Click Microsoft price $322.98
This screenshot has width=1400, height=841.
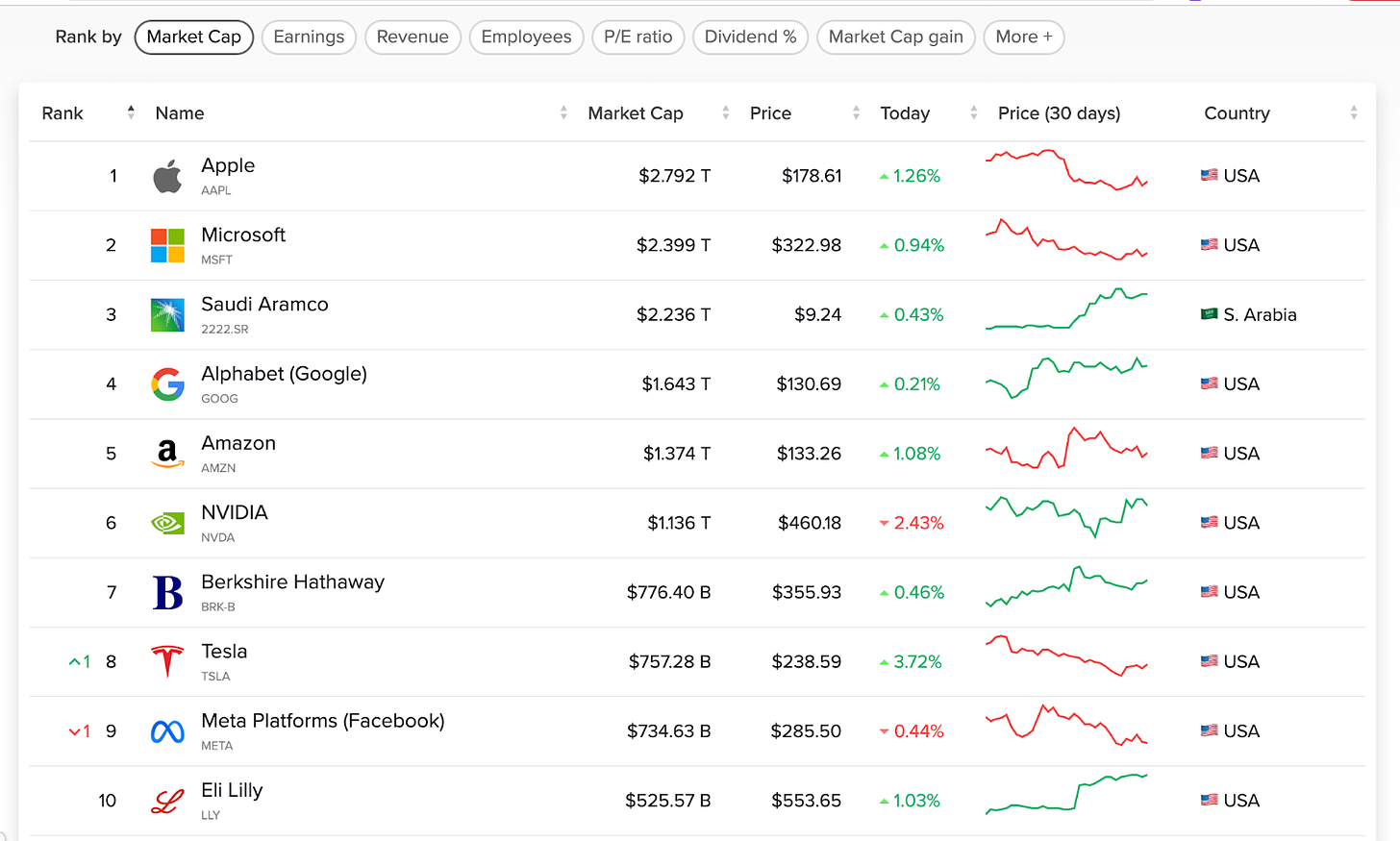806,246
